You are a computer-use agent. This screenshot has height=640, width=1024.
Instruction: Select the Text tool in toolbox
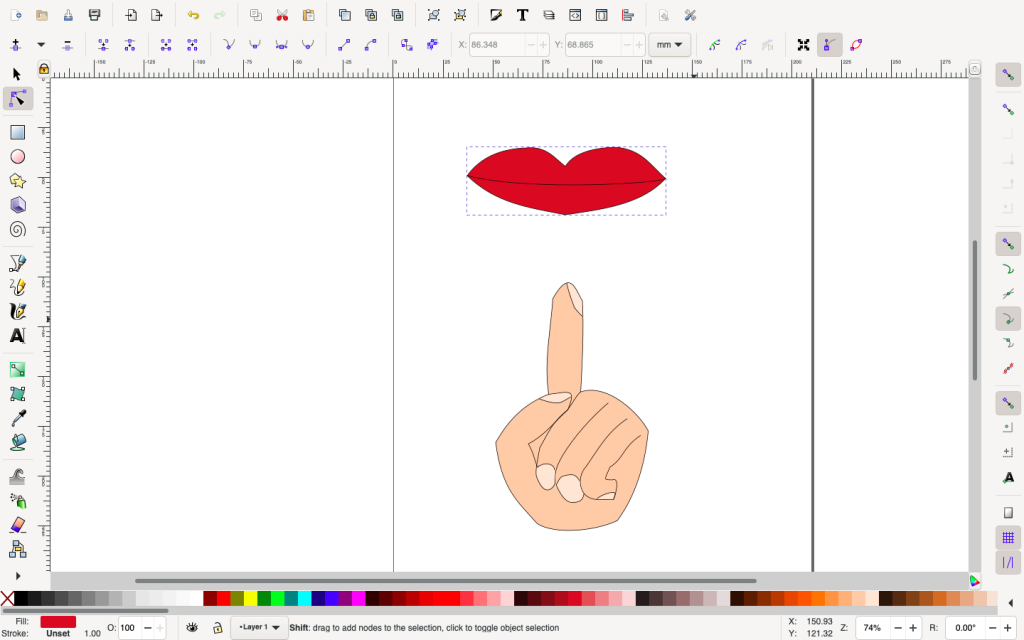[x=18, y=336]
